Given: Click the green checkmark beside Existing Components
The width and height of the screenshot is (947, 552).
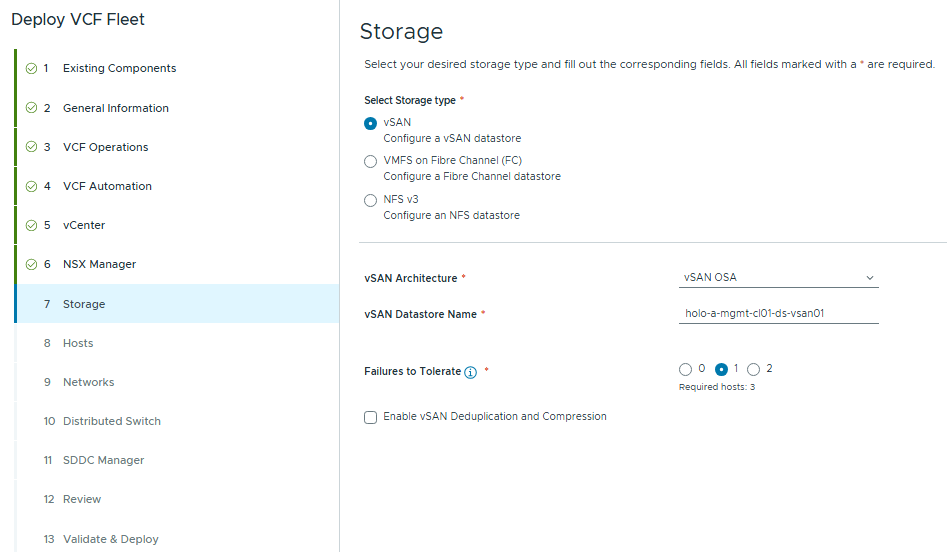Looking at the screenshot, I should point(32,69).
